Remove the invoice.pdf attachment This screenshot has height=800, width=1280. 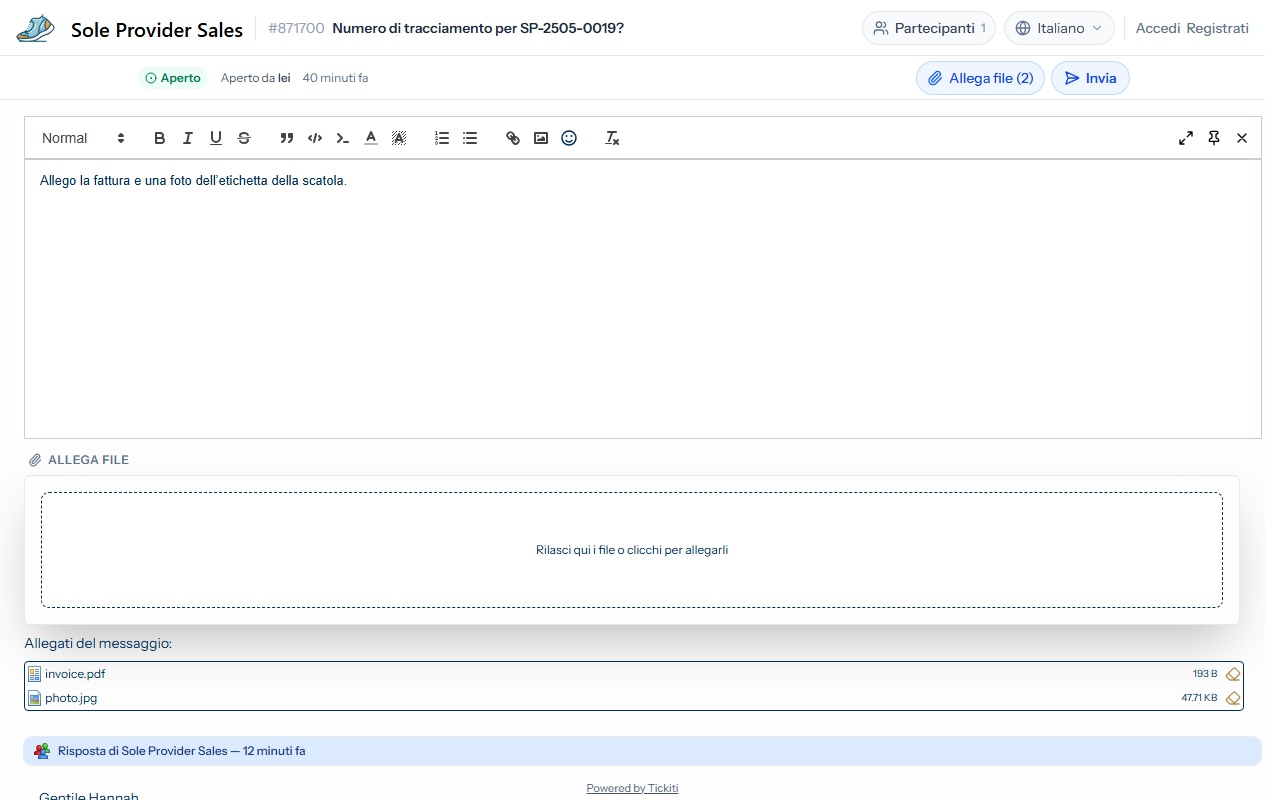pyautogui.click(x=1233, y=674)
